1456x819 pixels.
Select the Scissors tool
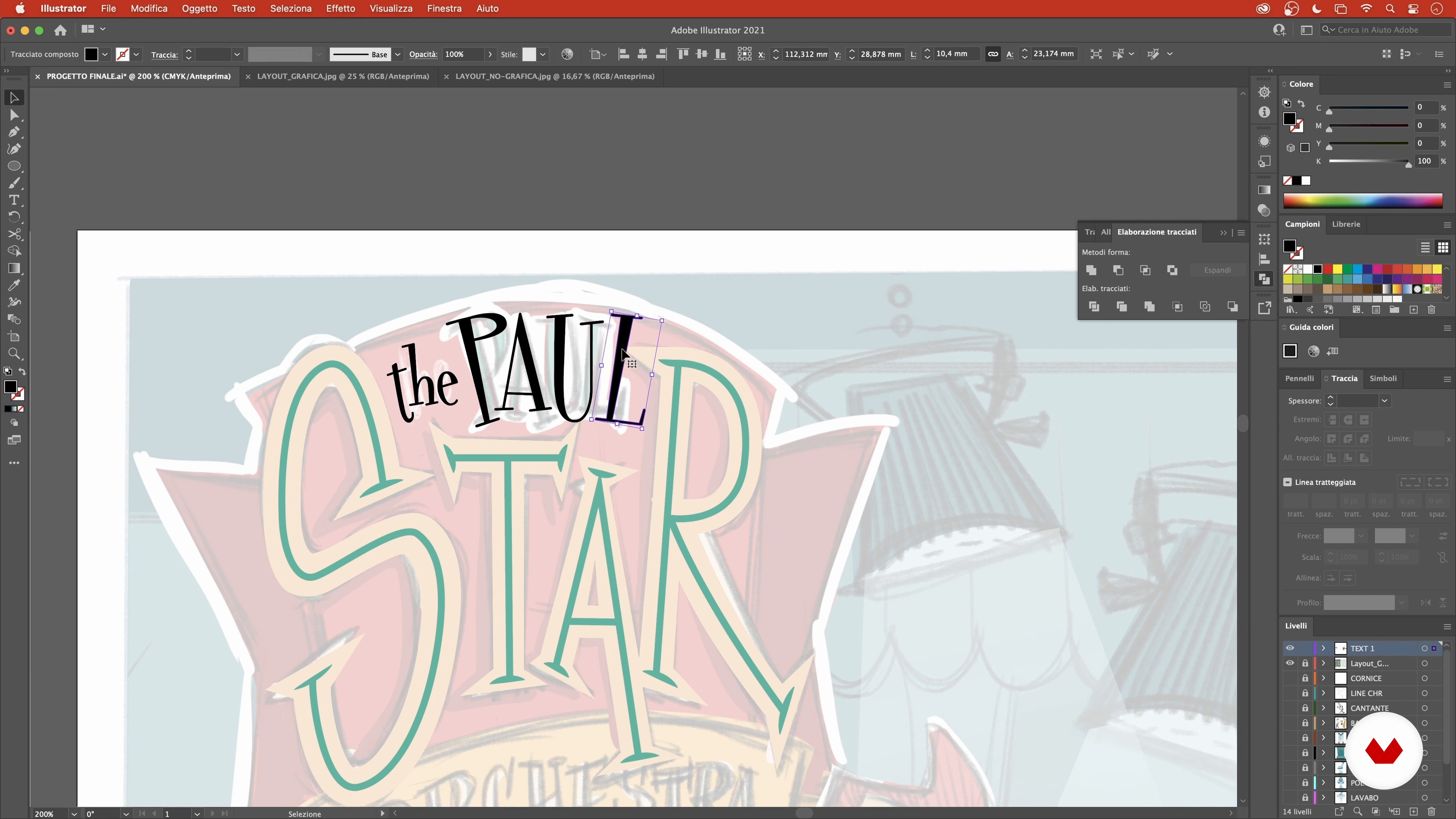[14, 234]
